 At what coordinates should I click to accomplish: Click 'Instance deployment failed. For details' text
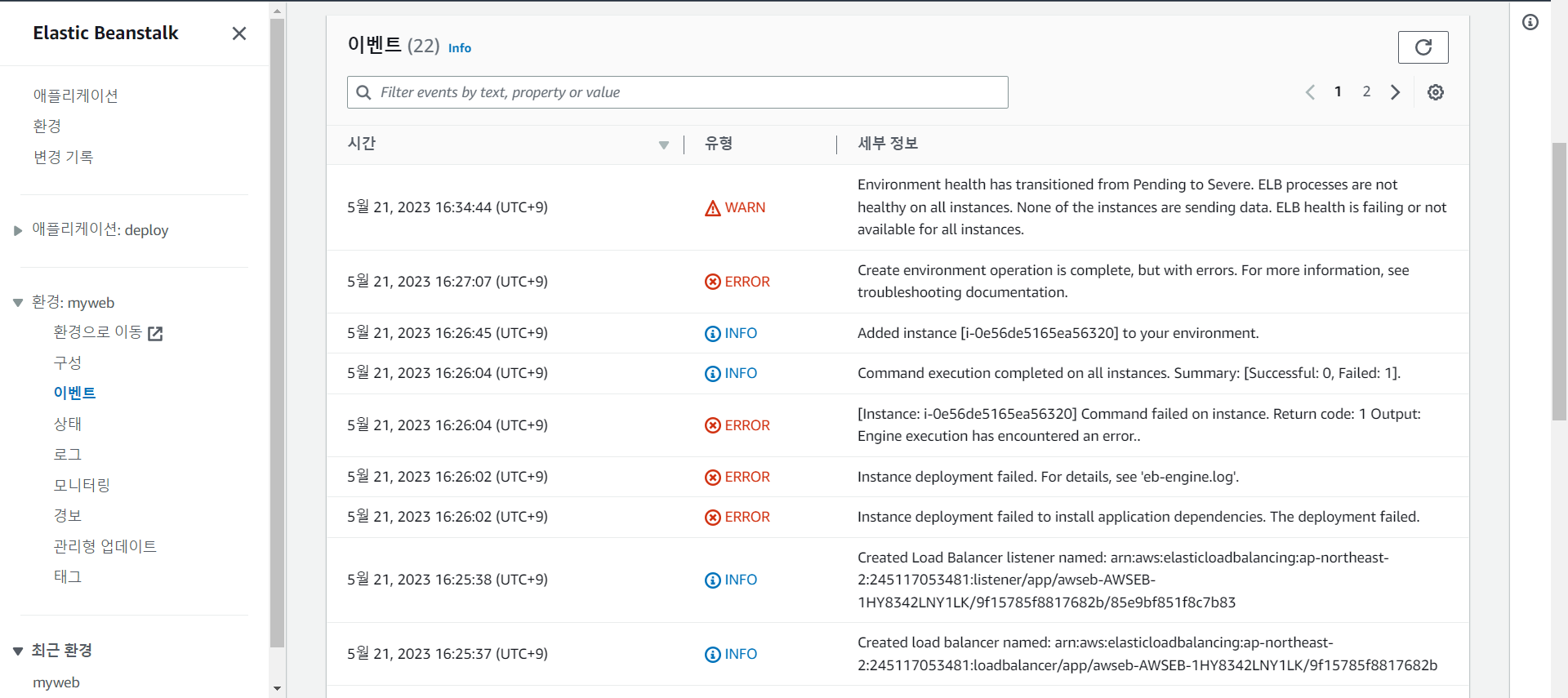[1049, 477]
